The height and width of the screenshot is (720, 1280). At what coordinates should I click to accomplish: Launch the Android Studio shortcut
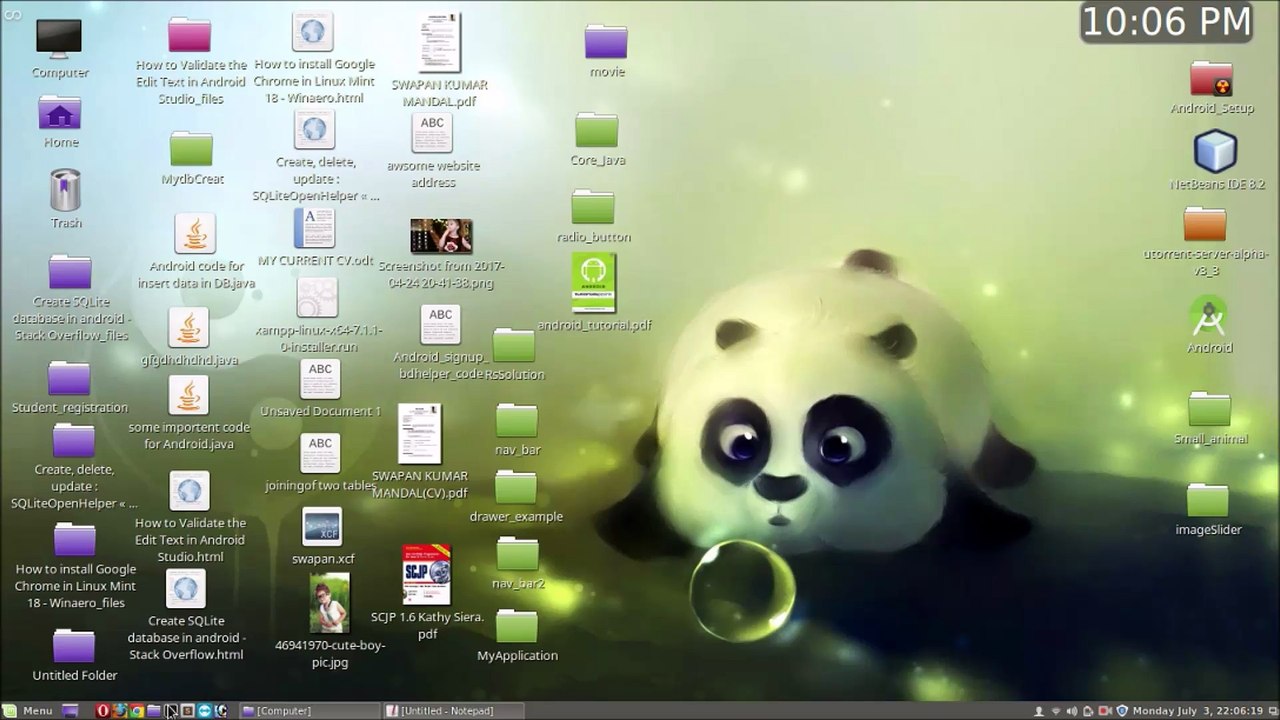pos(1209,318)
